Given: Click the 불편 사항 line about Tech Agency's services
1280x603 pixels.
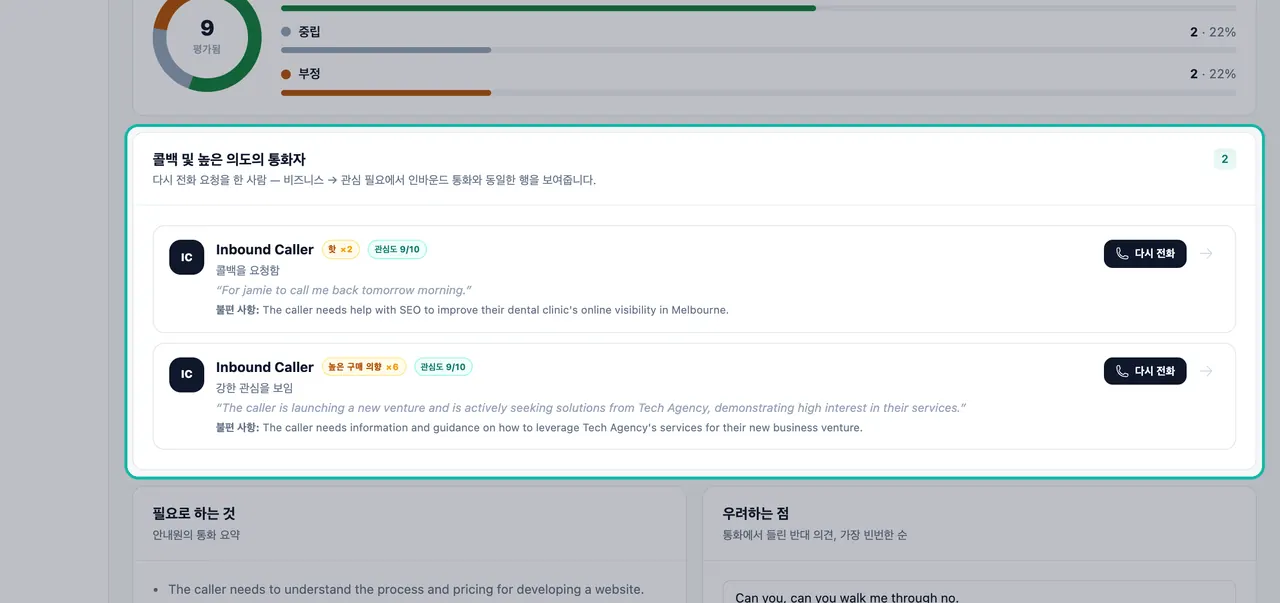Looking at the screenshot, I should click(539, 428).
